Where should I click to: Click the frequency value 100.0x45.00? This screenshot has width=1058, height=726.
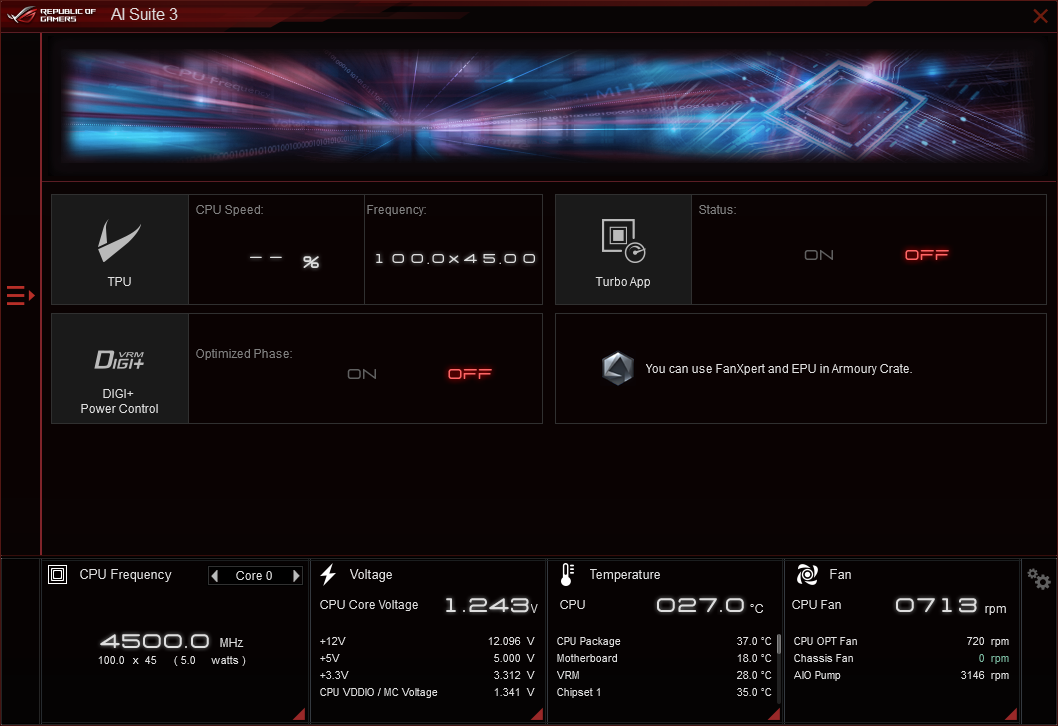[x=455, y=258]
